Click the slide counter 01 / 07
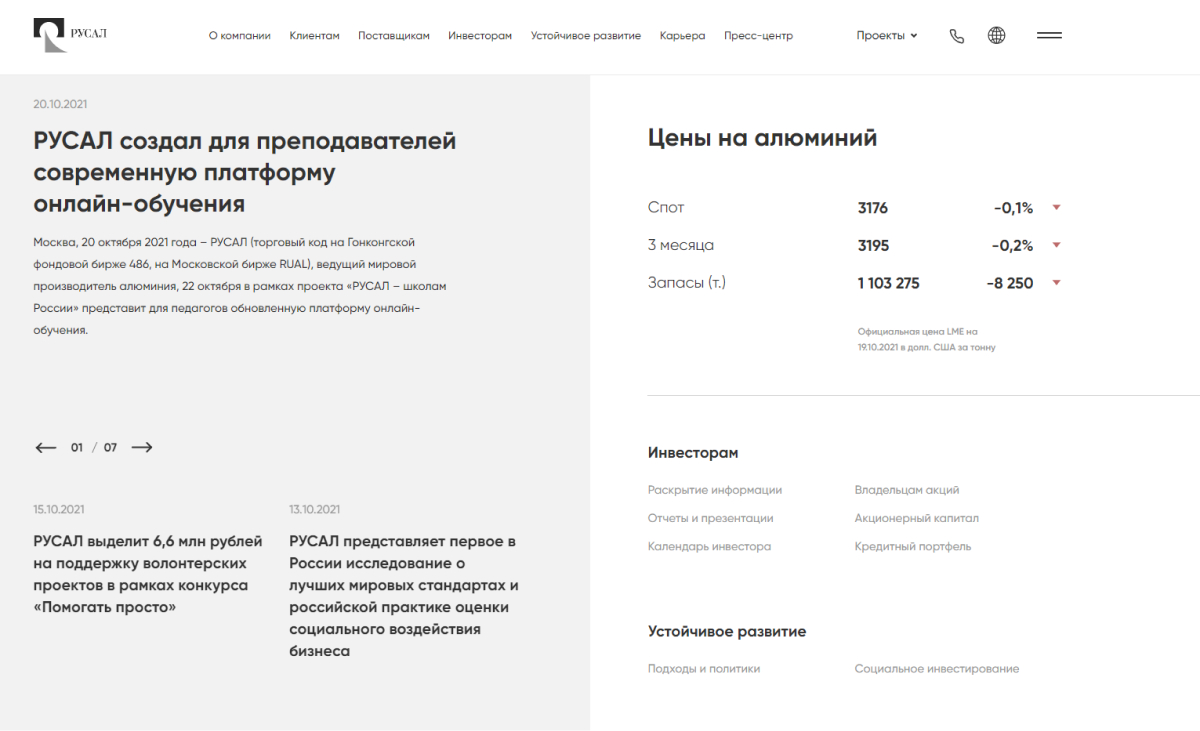 pos(94,447)
